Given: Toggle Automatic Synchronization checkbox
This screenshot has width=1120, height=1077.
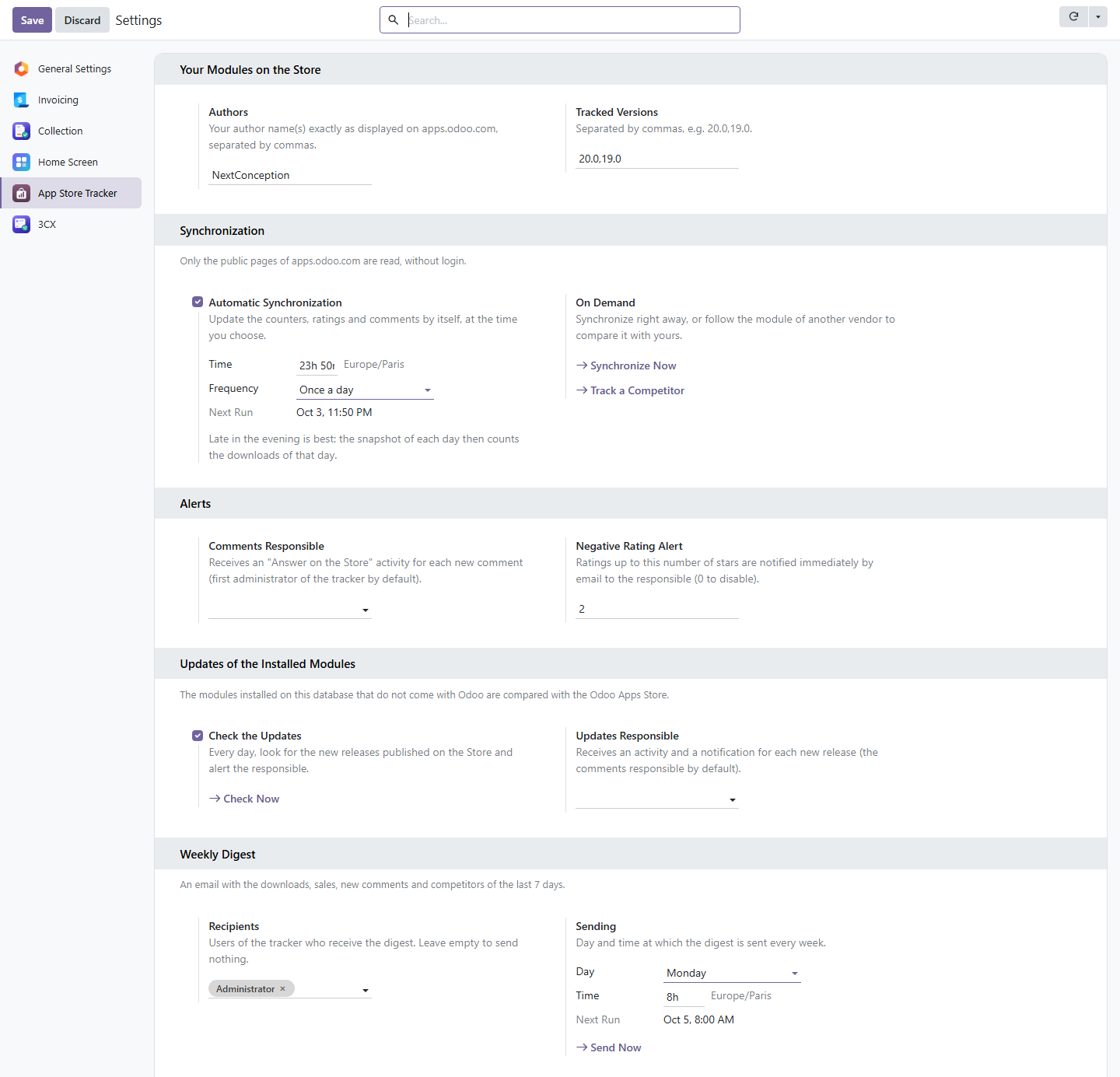Looking at the screenshot, I should (x=198, y=302).
